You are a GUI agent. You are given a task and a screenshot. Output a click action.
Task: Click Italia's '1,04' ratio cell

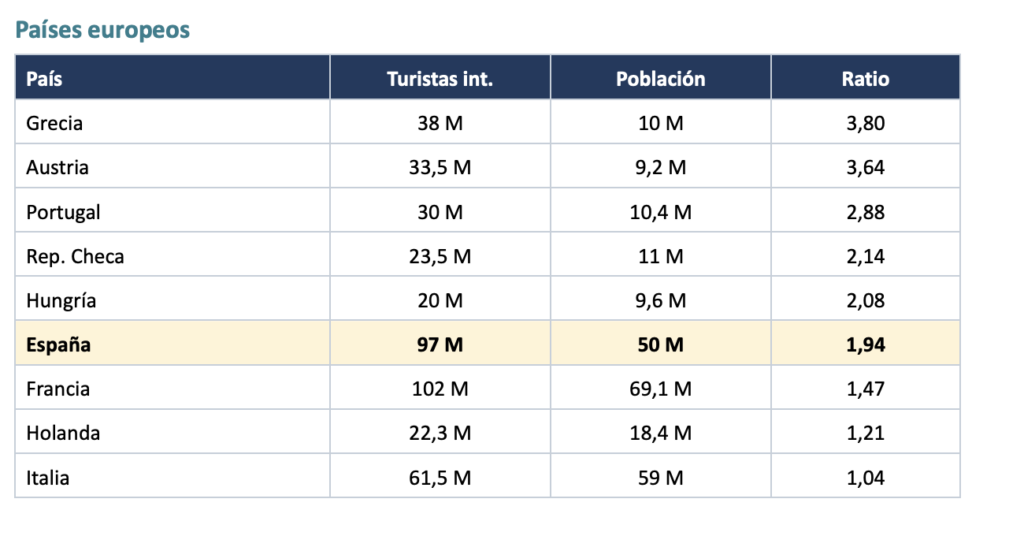pyautogui.click(x=865, y=477)
